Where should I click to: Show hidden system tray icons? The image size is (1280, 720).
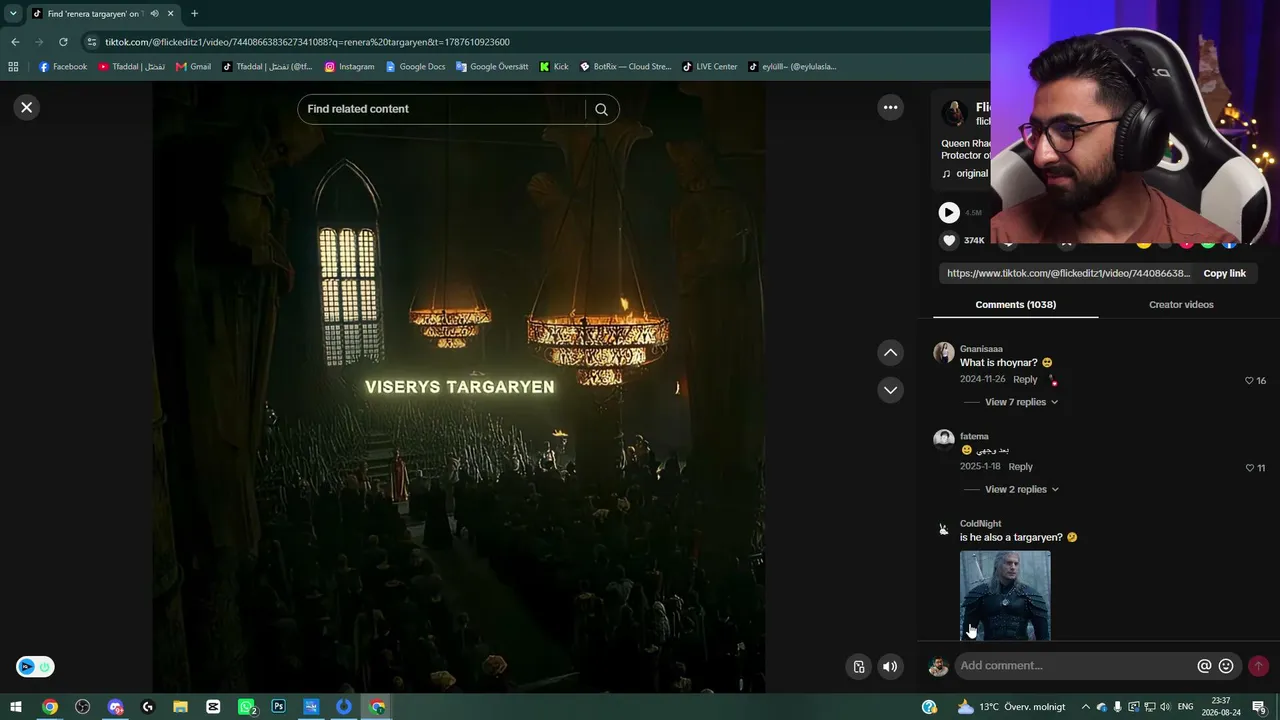(x=1085, y=707)
